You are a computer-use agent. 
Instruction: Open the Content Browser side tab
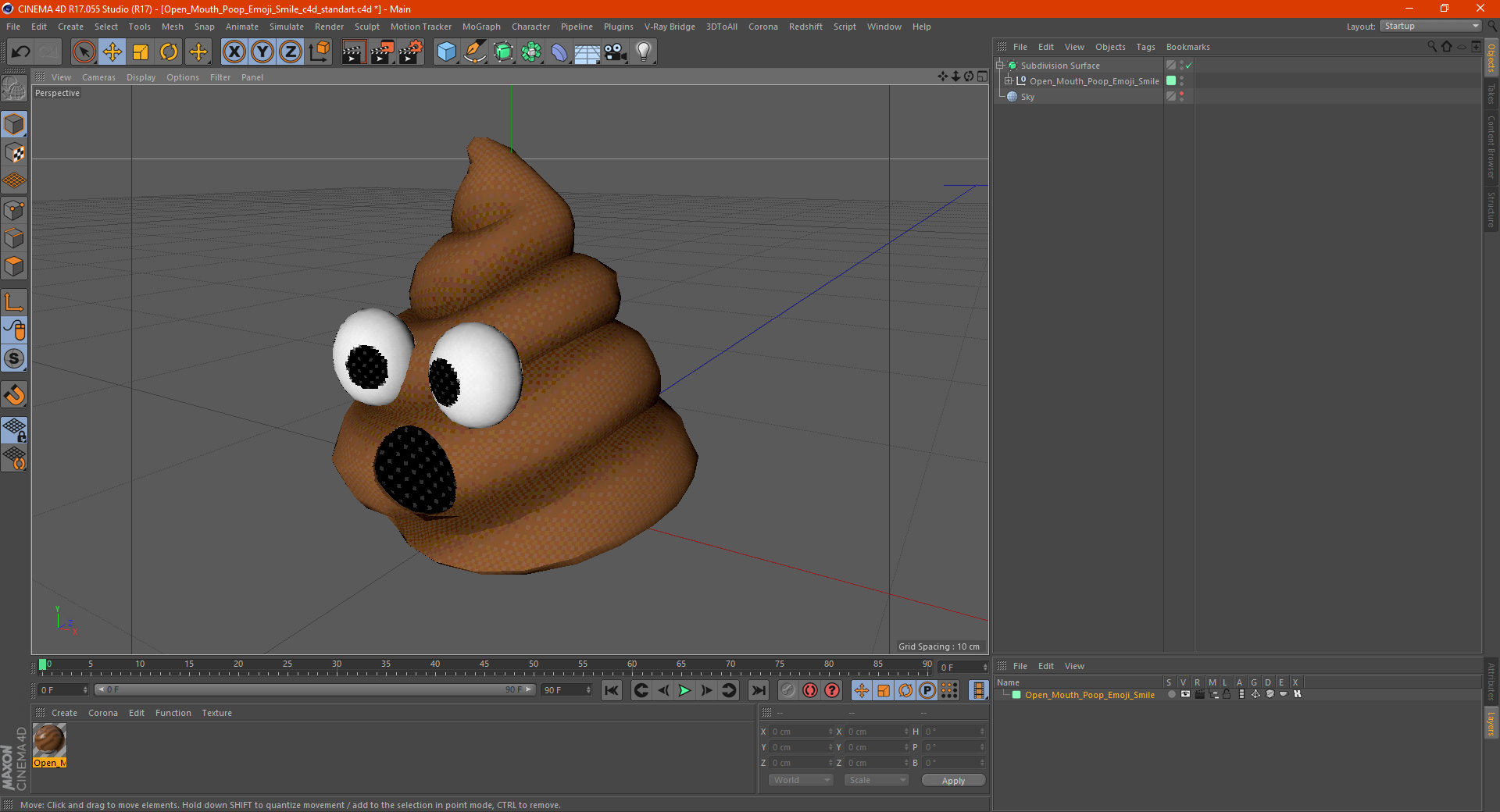(1491, 147)
